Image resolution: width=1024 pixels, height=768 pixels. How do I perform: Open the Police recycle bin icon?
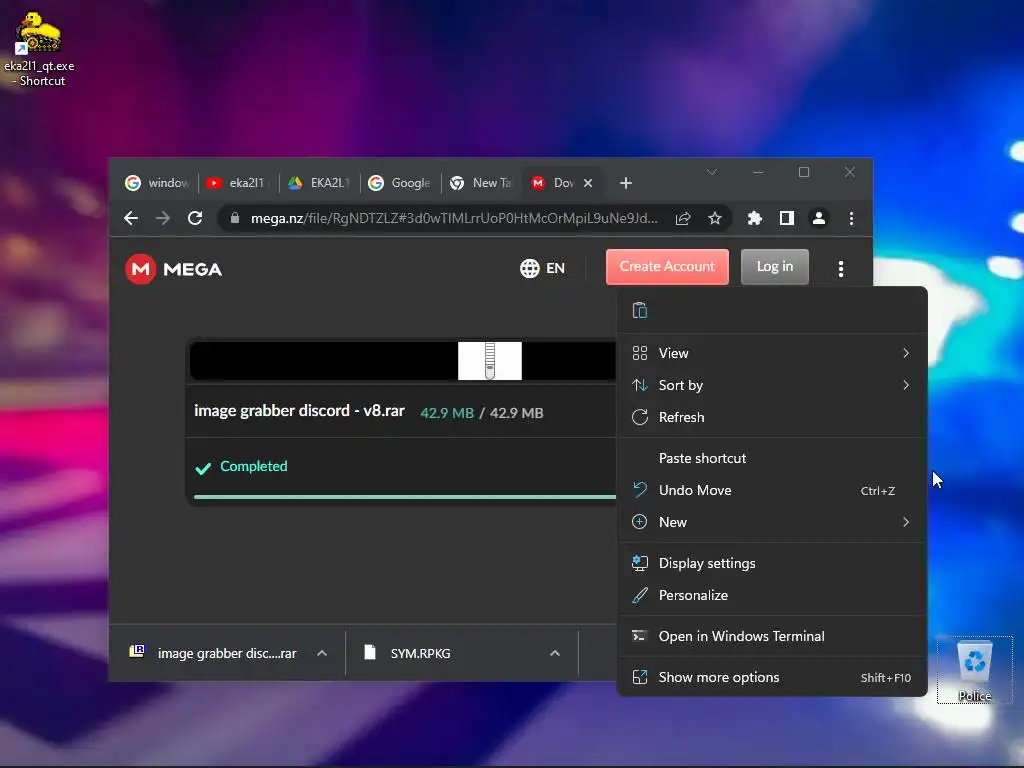pos(974,669)
